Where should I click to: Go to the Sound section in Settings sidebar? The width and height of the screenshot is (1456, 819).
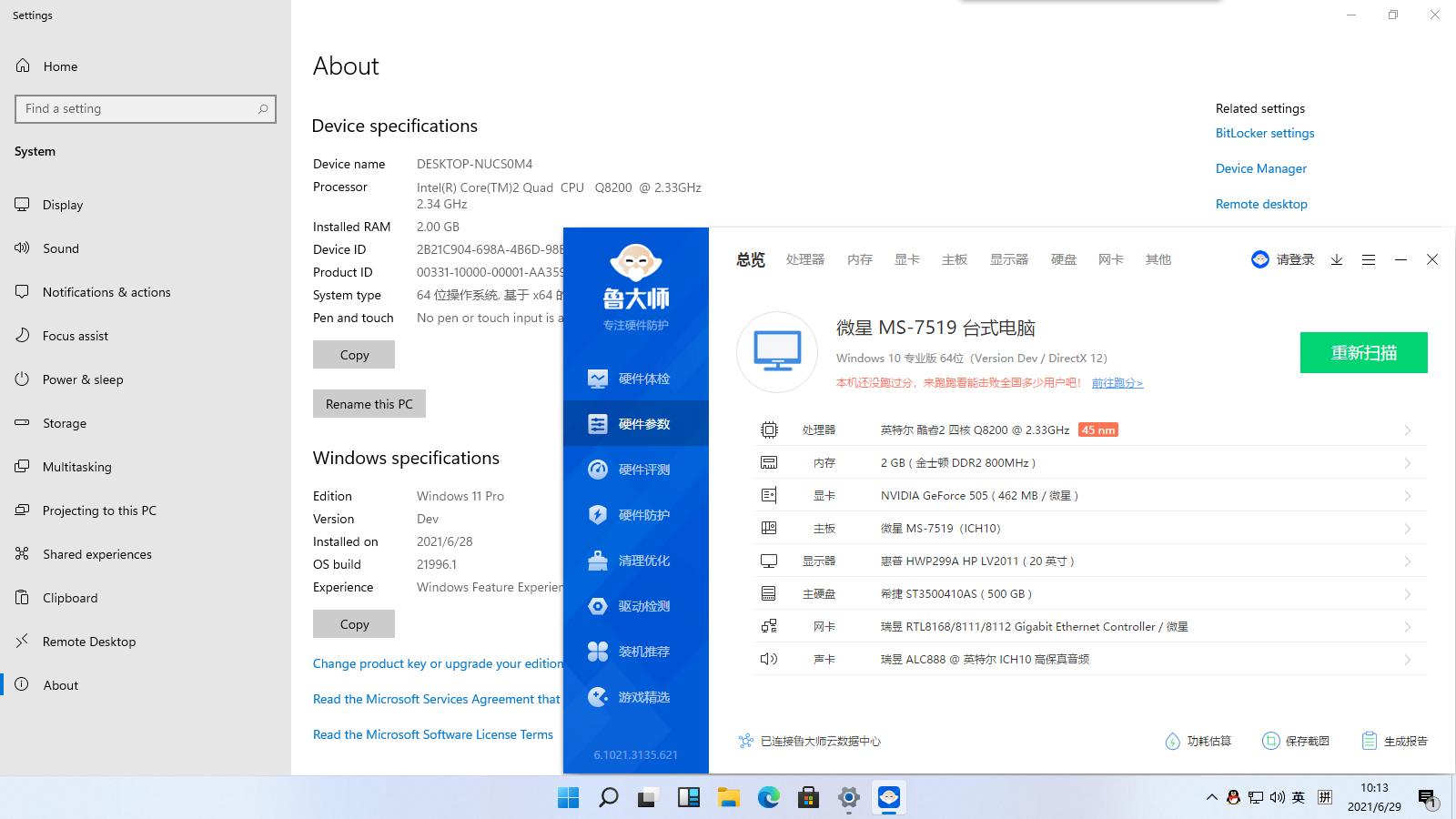click(x=61, y=248)
